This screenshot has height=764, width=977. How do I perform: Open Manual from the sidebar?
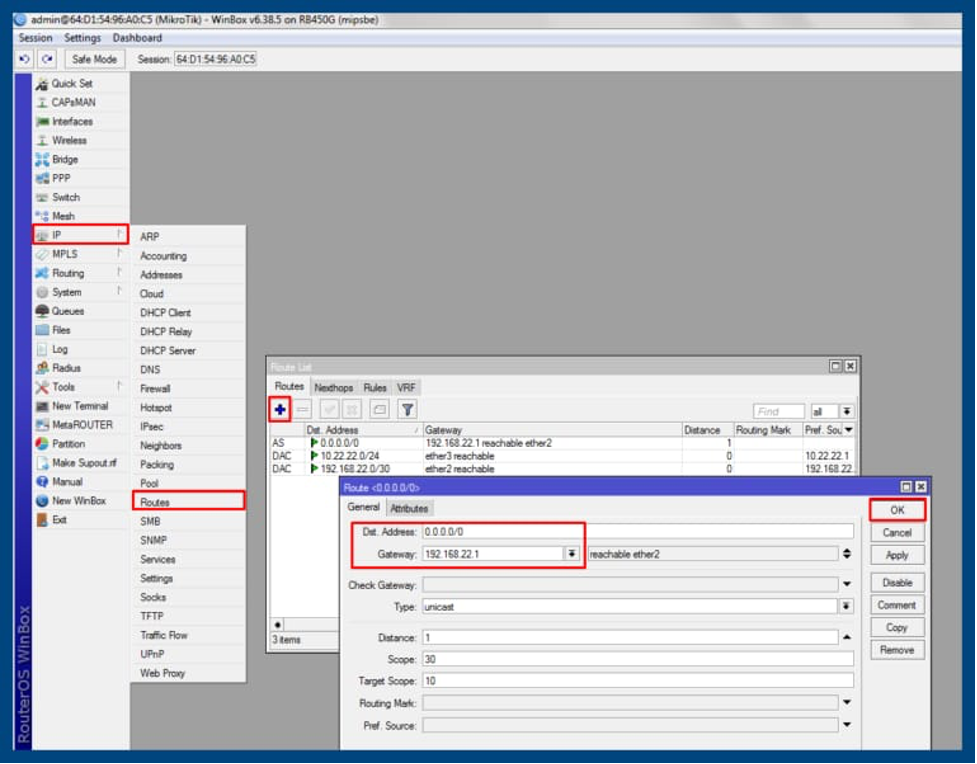click(80, 482)
